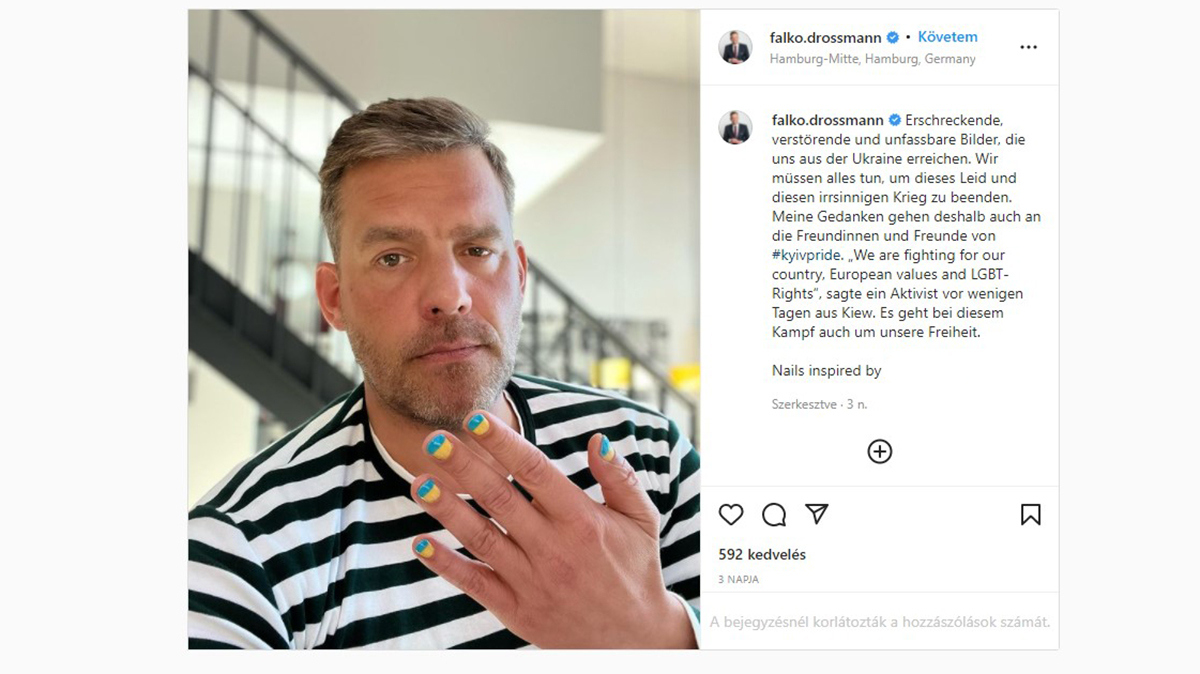The height and width of the screenshot is (674, 1200).
Task: Click the 3 NAPJA post timestamp
Action: [739, 579]
